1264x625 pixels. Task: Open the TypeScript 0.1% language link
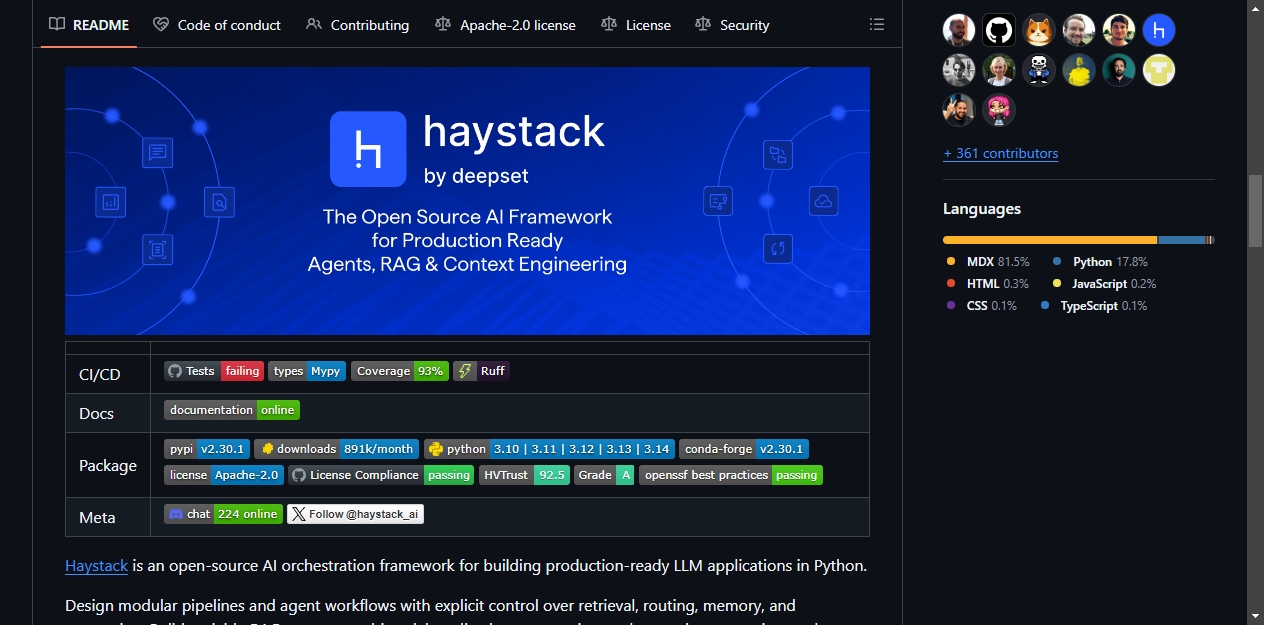[x=1094, y=305]
